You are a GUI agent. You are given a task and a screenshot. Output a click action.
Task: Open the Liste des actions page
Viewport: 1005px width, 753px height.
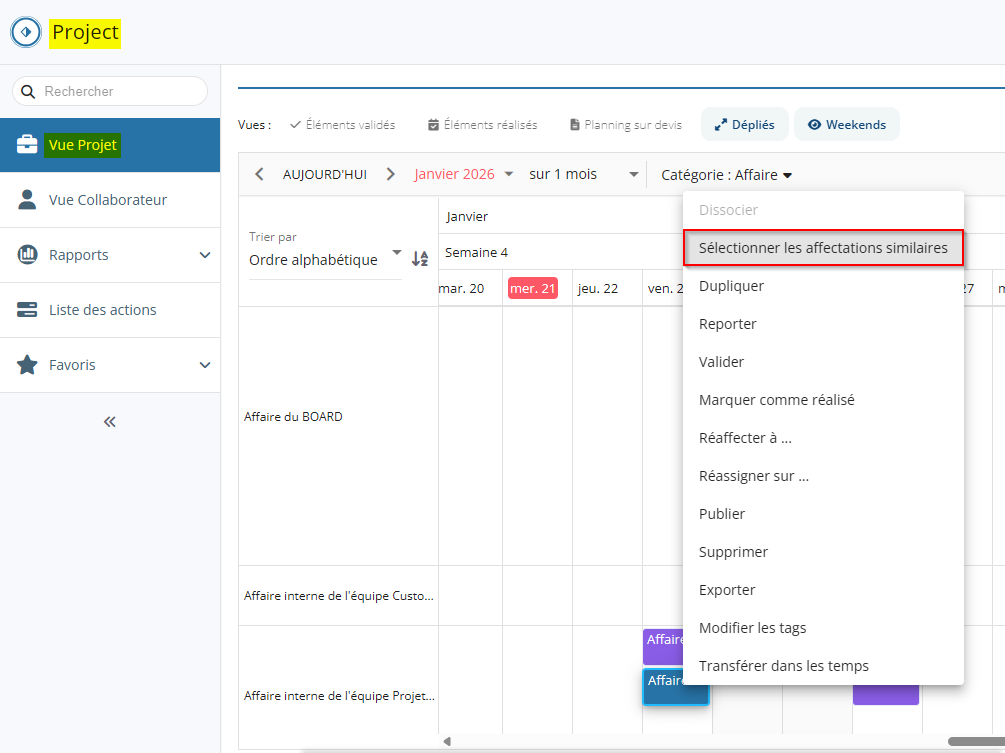coord(102,310)
